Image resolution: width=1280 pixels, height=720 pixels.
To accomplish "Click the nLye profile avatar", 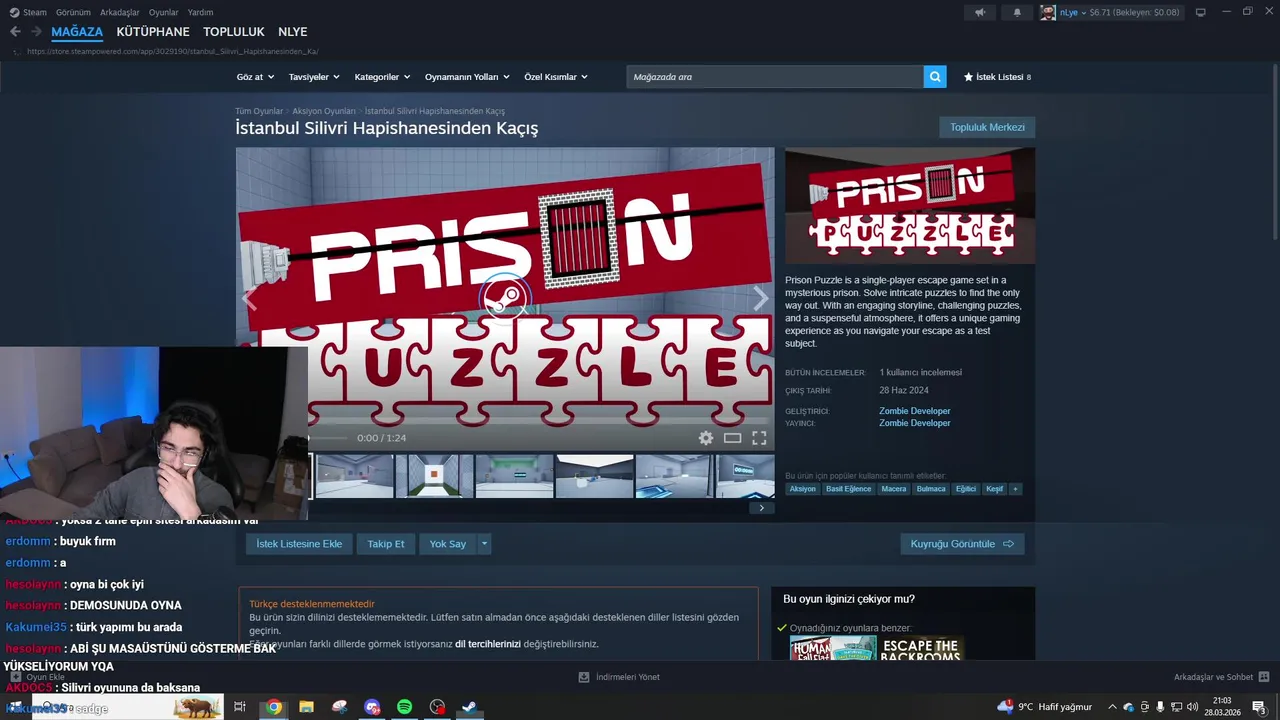I will tap(1048, 12).
